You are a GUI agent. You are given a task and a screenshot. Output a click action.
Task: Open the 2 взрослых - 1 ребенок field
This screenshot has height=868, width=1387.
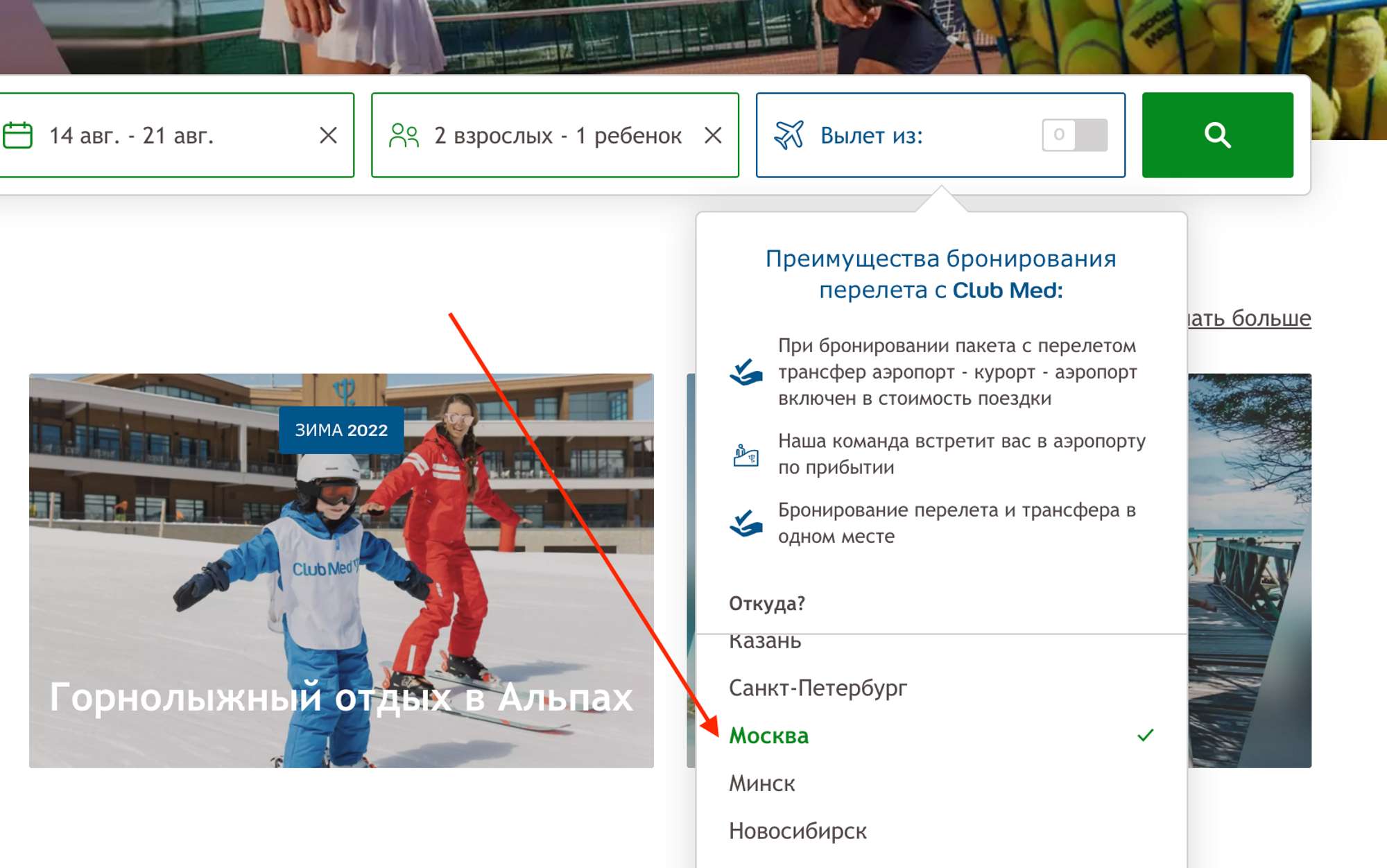click(x=555, y=135)
